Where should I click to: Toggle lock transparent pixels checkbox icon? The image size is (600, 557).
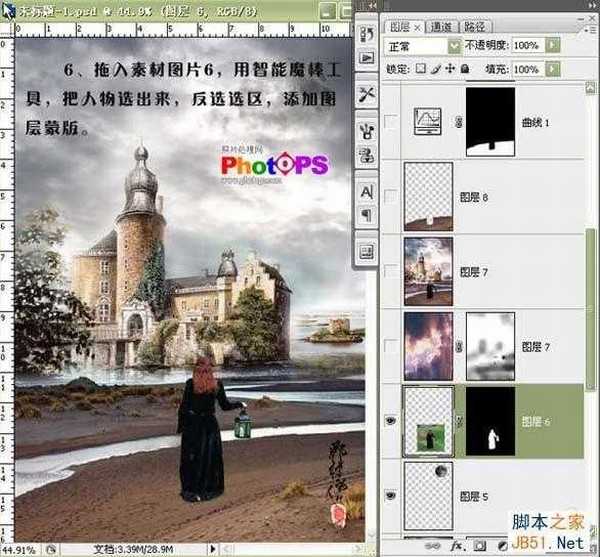click(421, 69)
